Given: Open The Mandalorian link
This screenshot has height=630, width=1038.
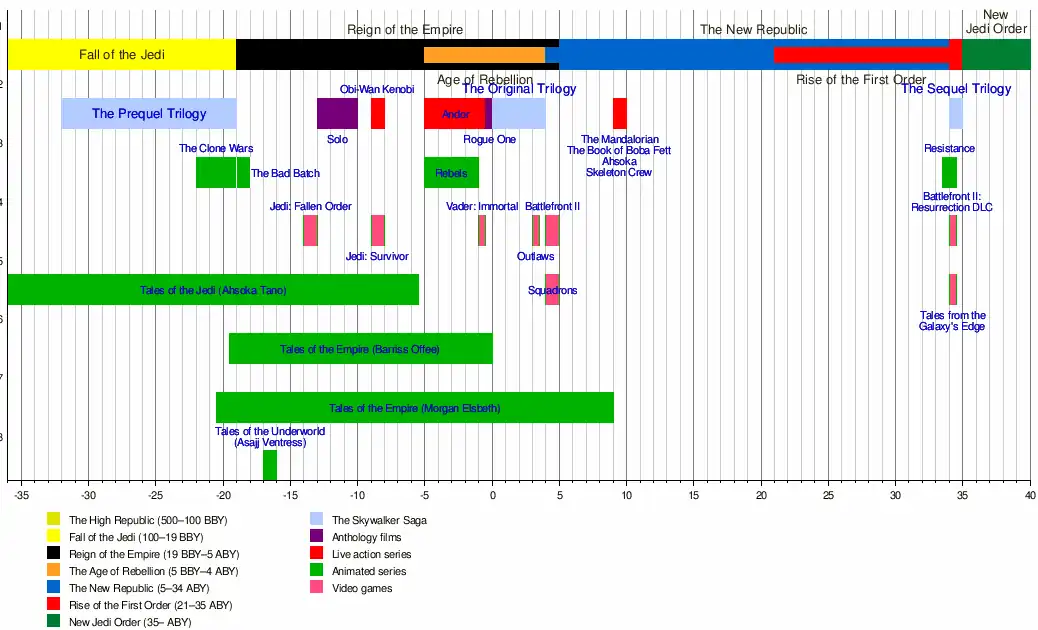Looking at the screenshot, I should pyautogui.click(x=620, y=139).
